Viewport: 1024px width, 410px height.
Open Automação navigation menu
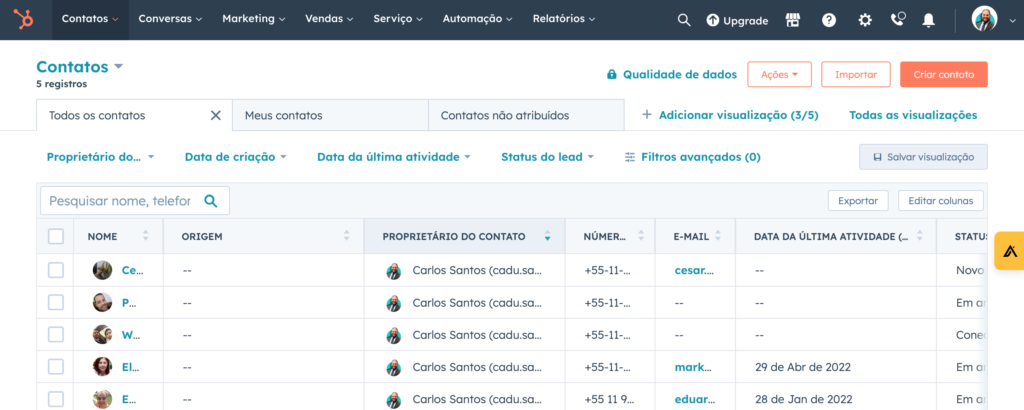(x=477, y=20)
